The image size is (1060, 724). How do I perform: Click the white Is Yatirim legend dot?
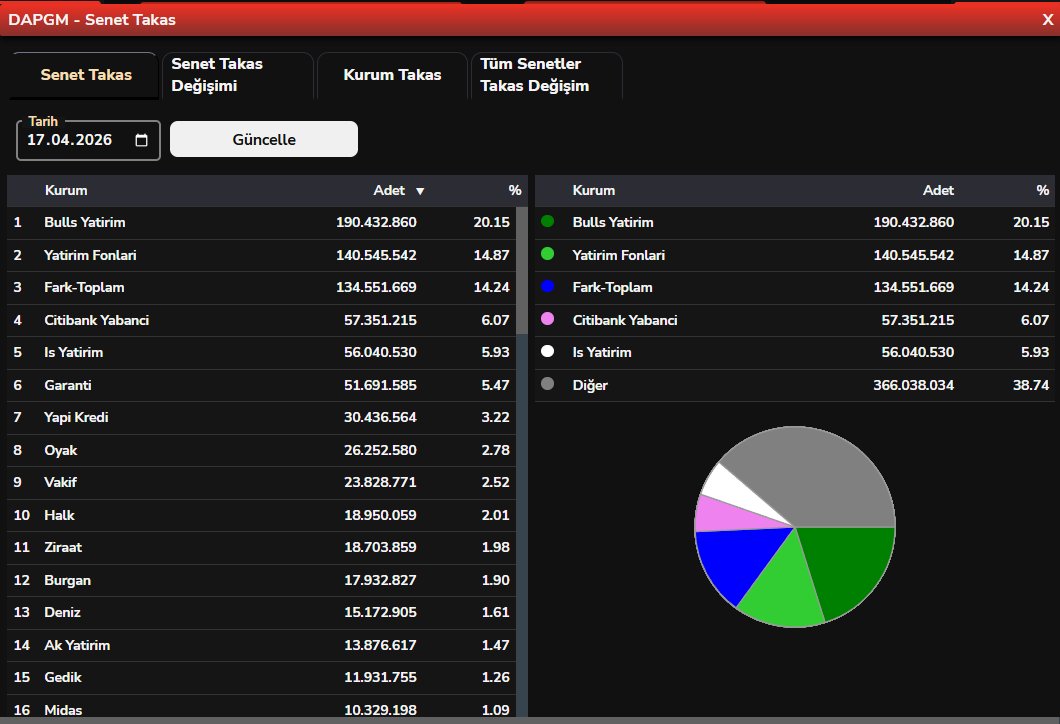548,351
